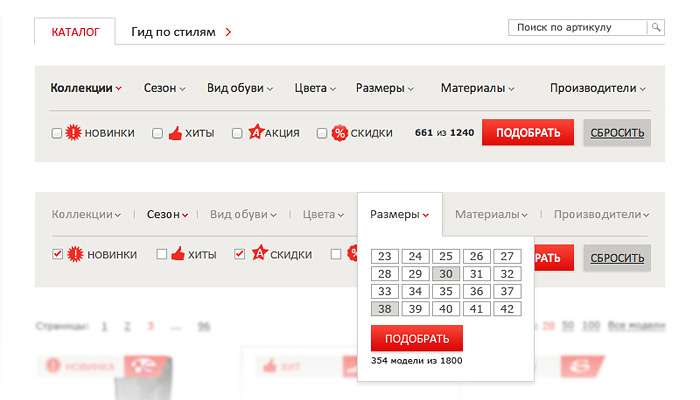
Task: Click the search magnifier icon
Action: (x=656, y=27)
